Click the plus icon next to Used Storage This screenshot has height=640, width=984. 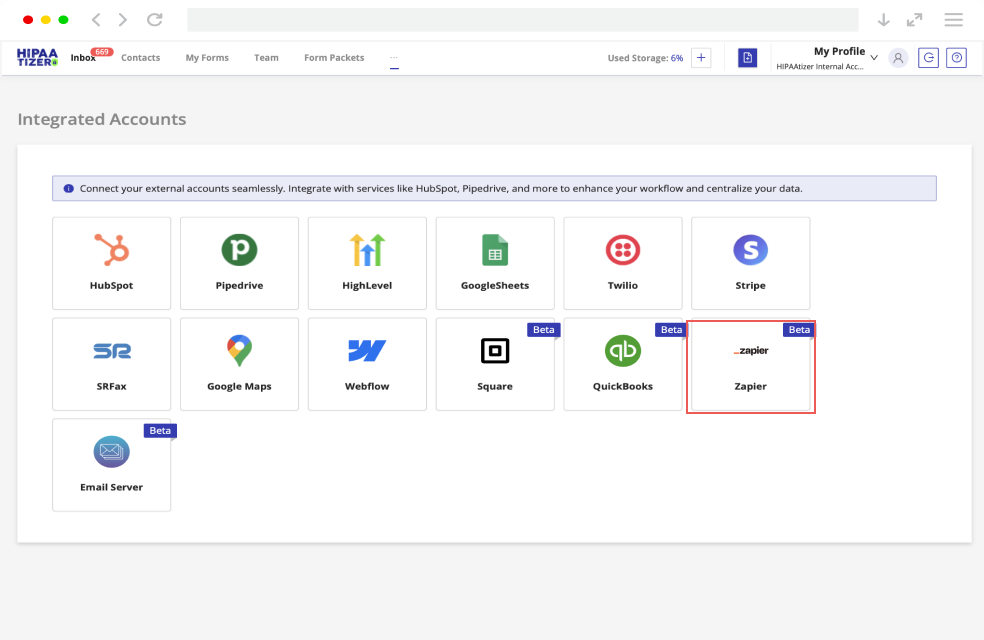[x=701, y=58]
